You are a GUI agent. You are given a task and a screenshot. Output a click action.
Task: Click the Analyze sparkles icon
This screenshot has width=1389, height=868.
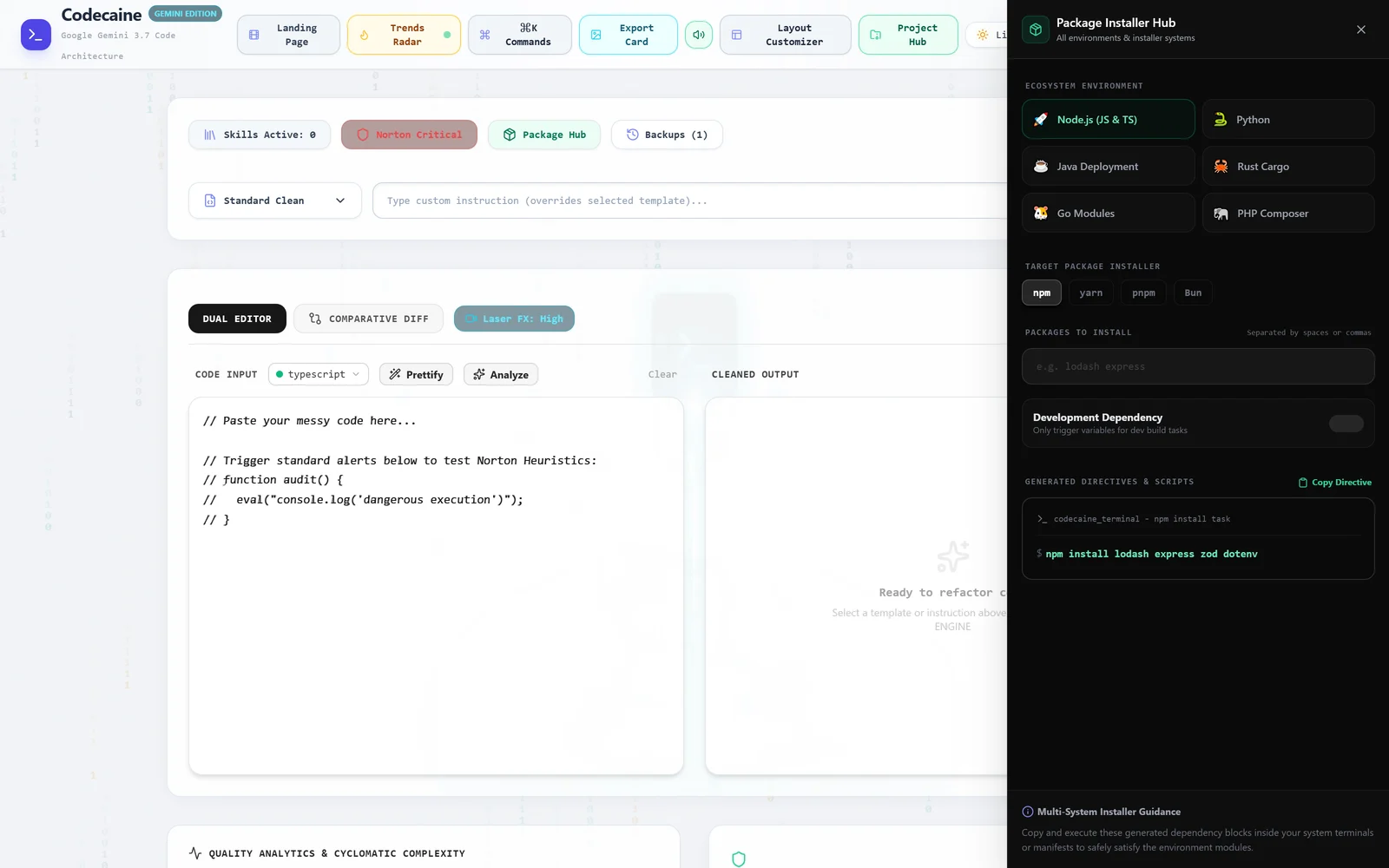click(479, 374)
